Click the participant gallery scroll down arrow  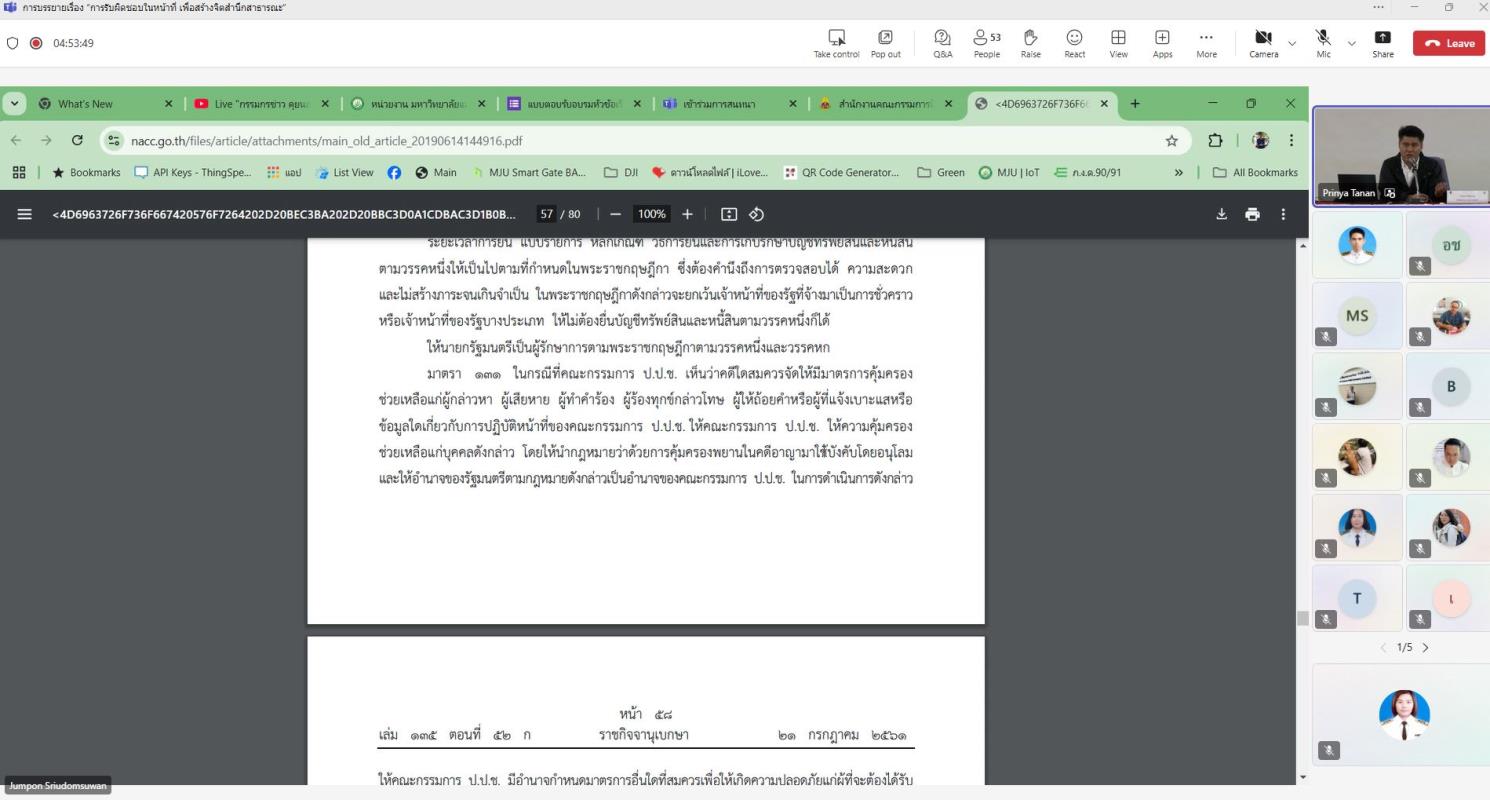1302,777
